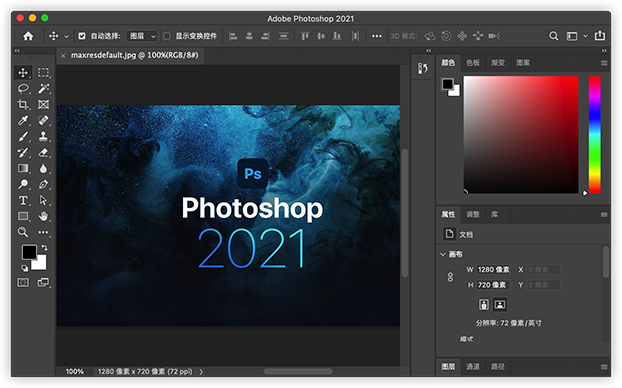Select the History Brush tool
622x388 pixels.
[x=23, y=152]
